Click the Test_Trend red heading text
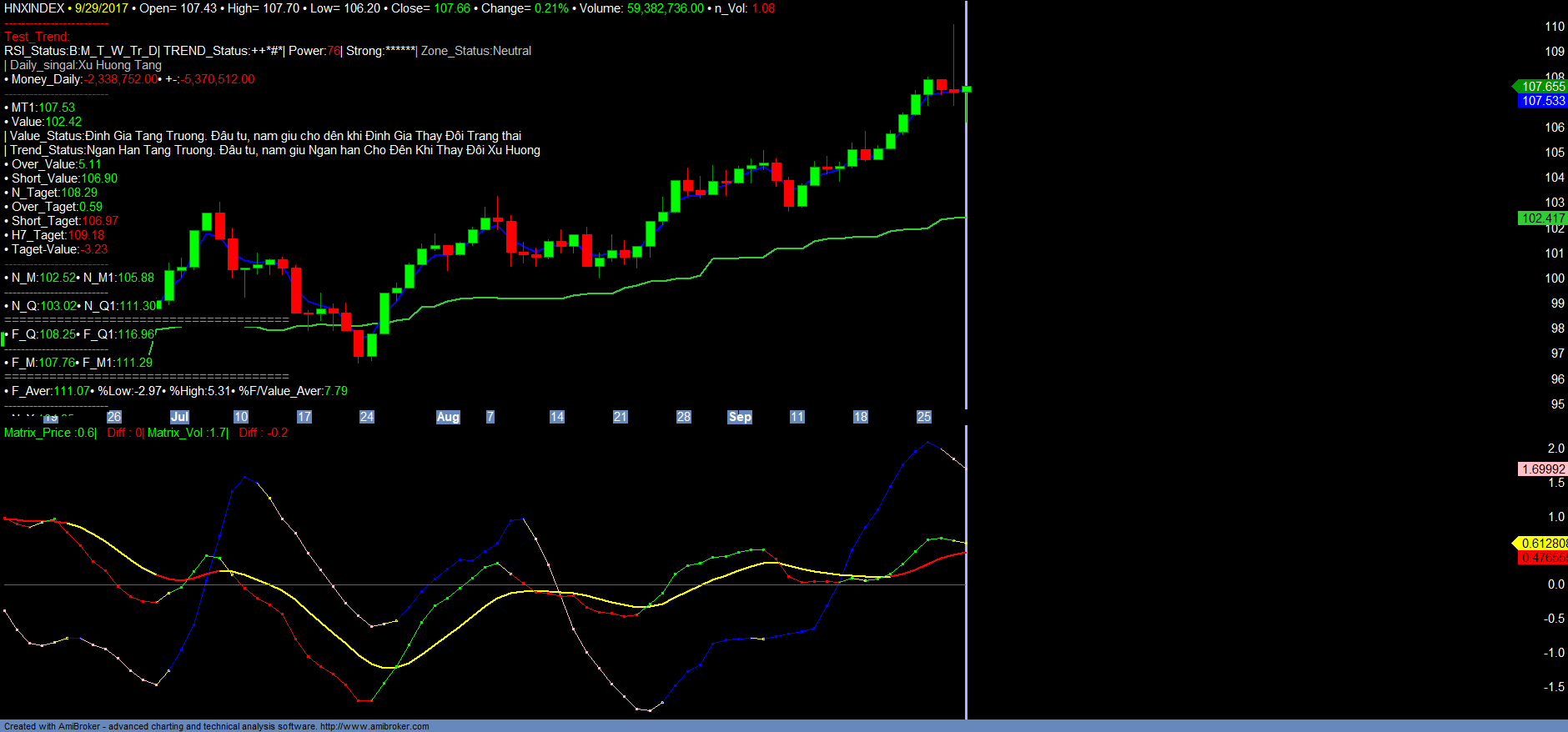The image size is (1568, 732). click(37, 37)
